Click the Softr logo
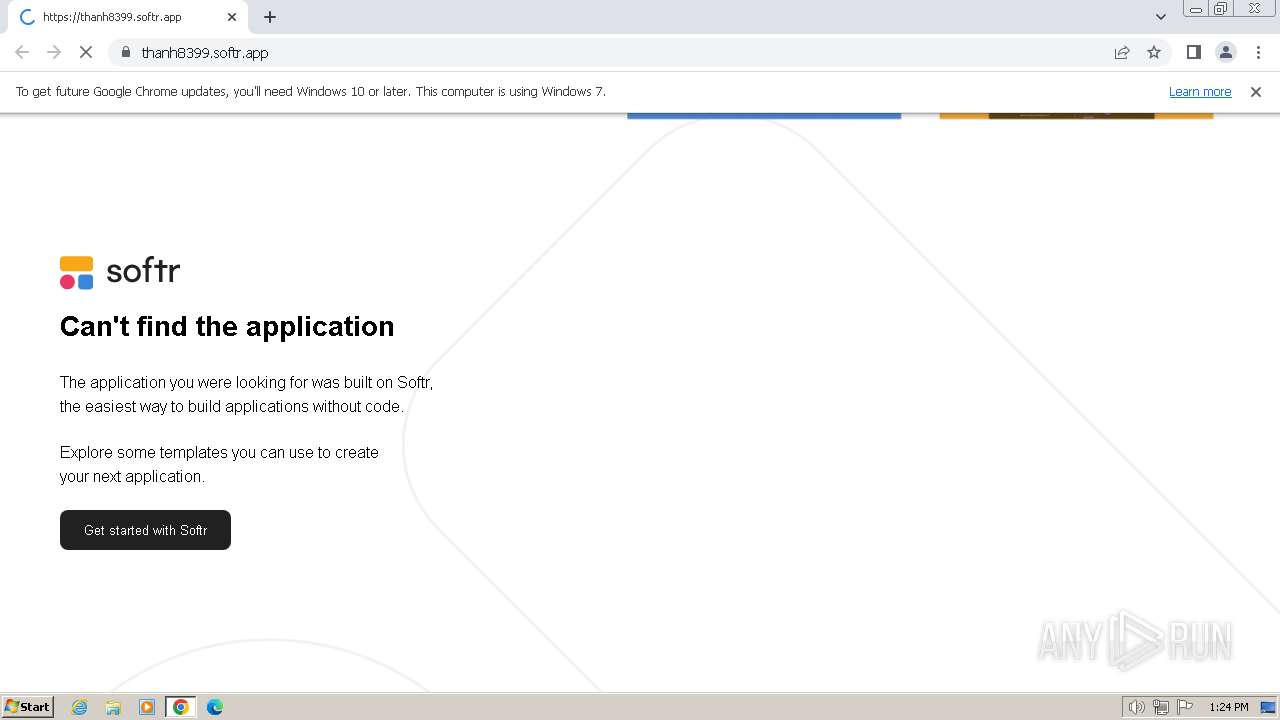This screenshot has width=1280, height=720. [120, 272]
